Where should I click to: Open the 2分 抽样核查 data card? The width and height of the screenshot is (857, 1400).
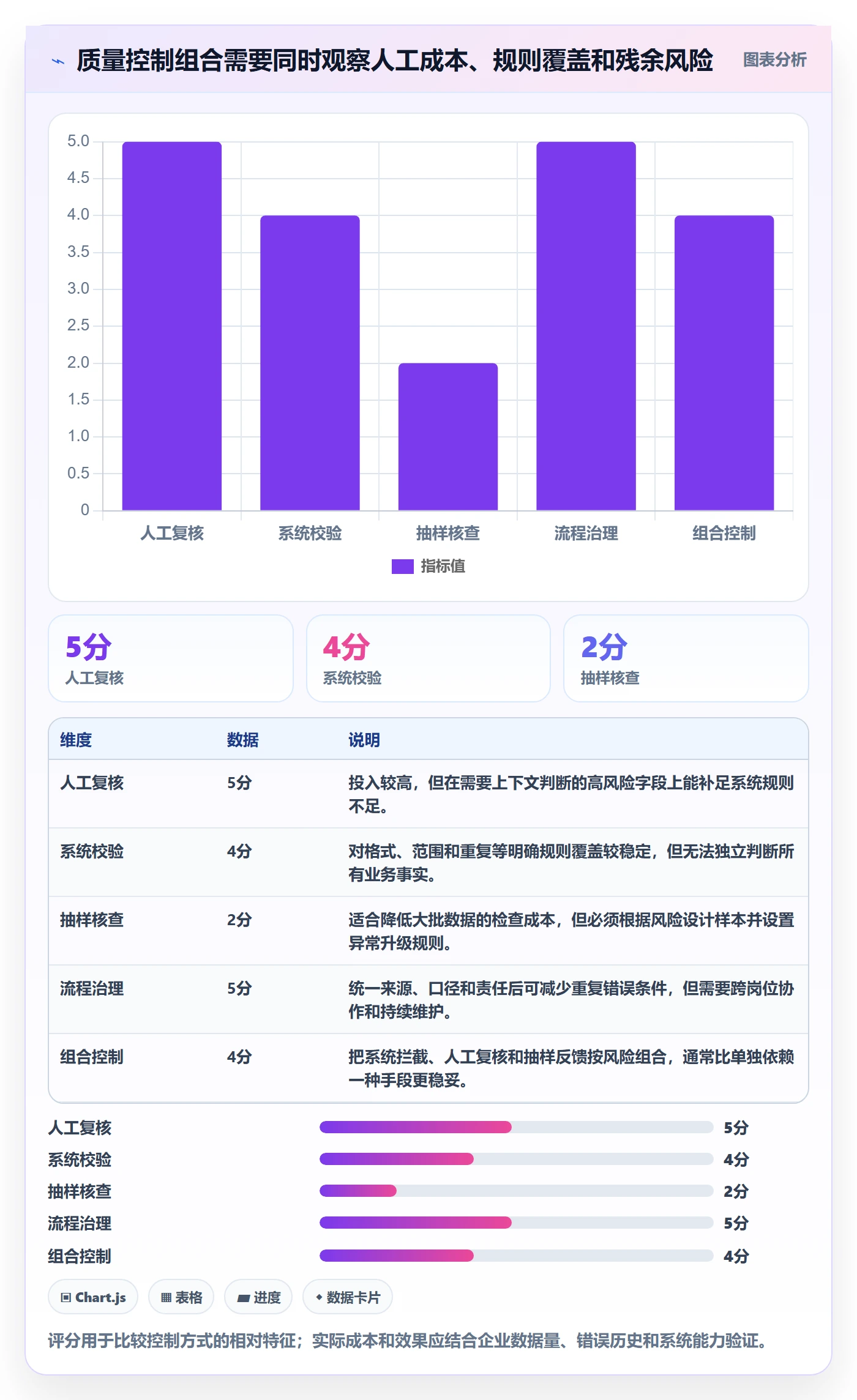[686, 658]
